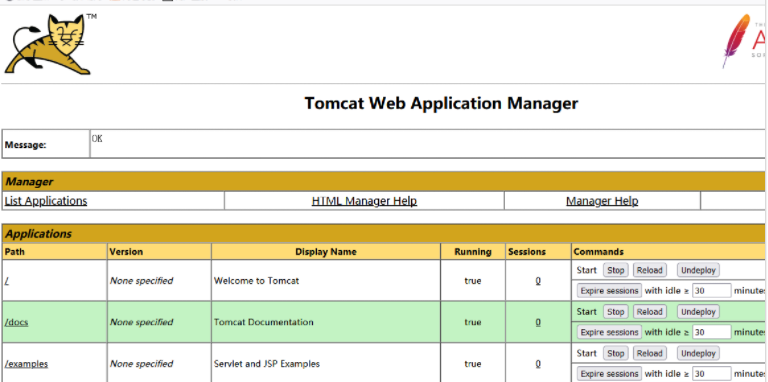The image size is (768, 382).
Task: Reload the Servlet and JSP Examples application
Action: point(649,353)
